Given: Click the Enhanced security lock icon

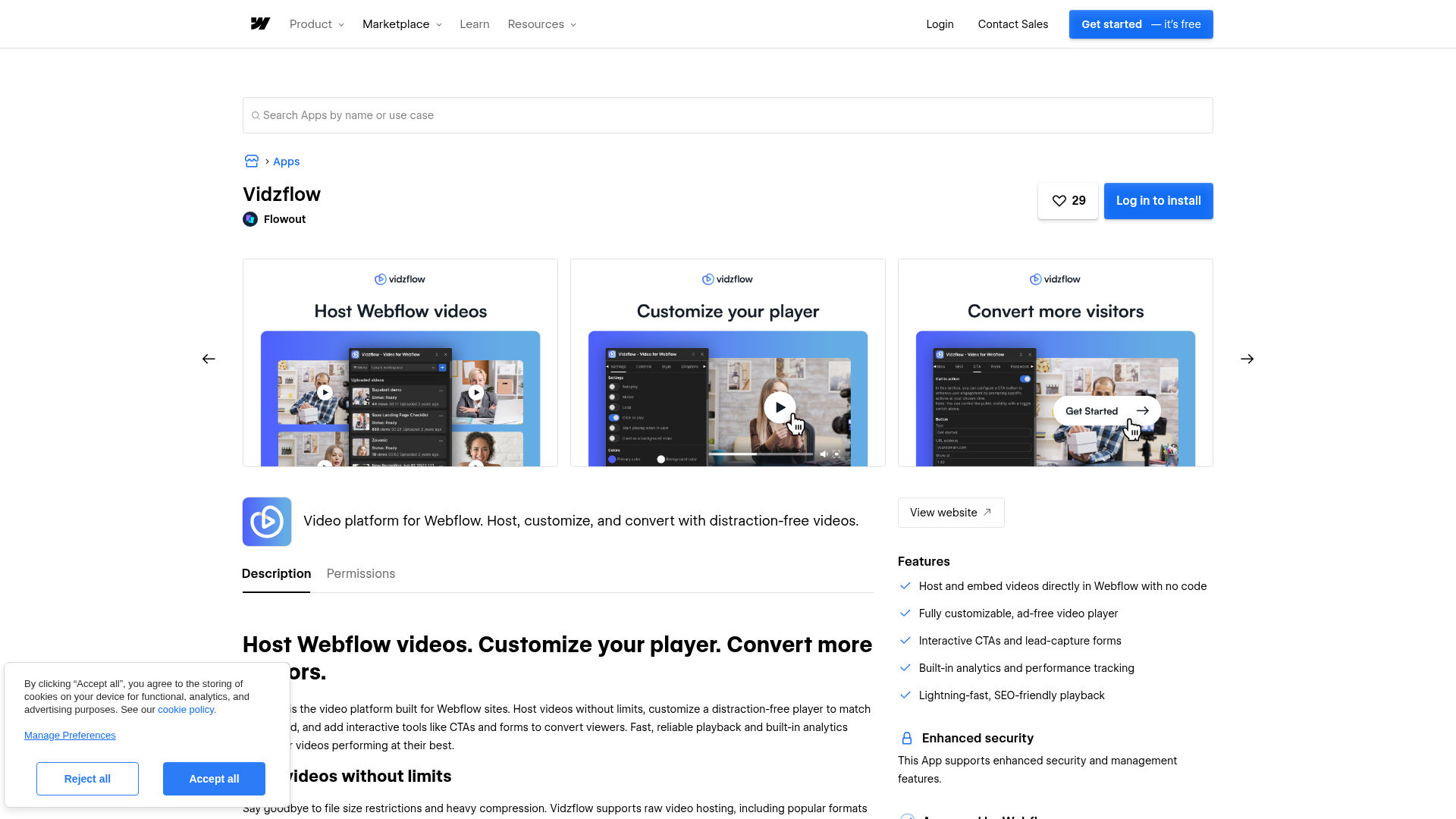Looking at the screenshot, I should [906, 739].
